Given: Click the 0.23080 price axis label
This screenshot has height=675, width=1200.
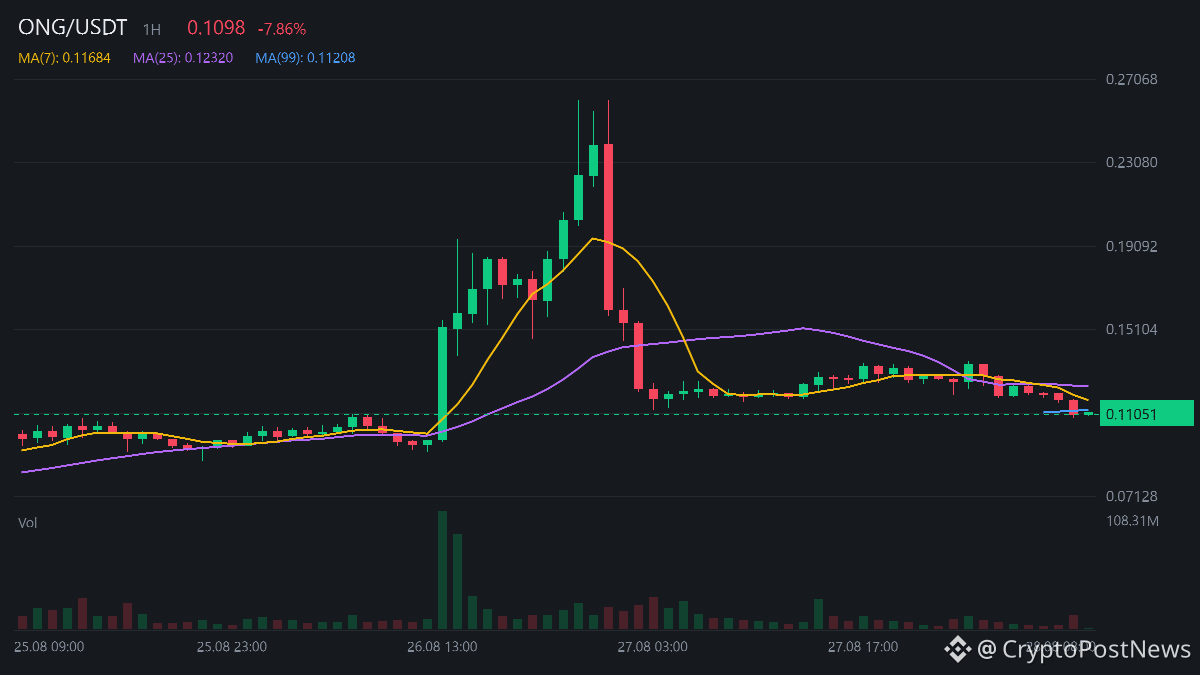Looking at the screenshot, I should click(x=1131, y=162).
